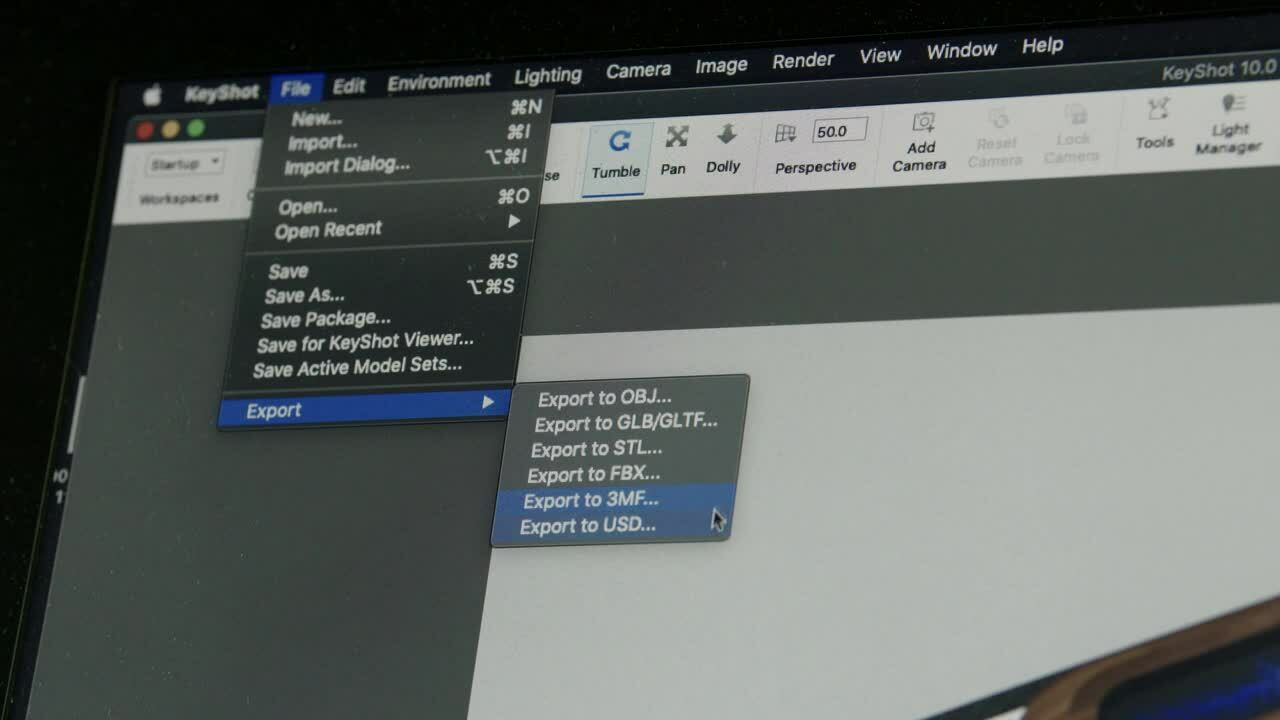
Task: Click Save for KeyShot Viewer
Action: click(365, 343)
